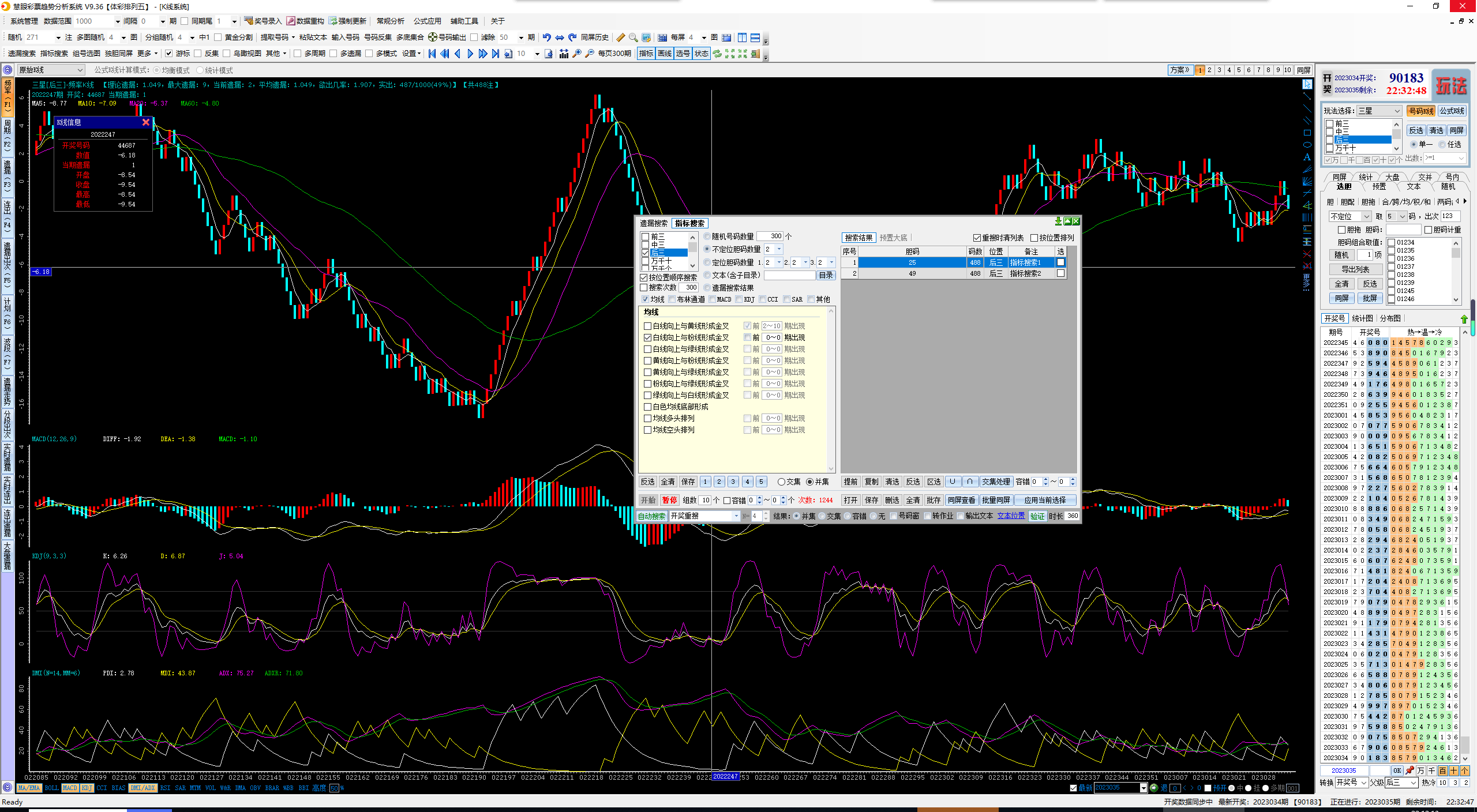This screenshot has width=1477, height=812.
Task: Select the 随机号码数量 radio button
Action: (x=707, y=236)
